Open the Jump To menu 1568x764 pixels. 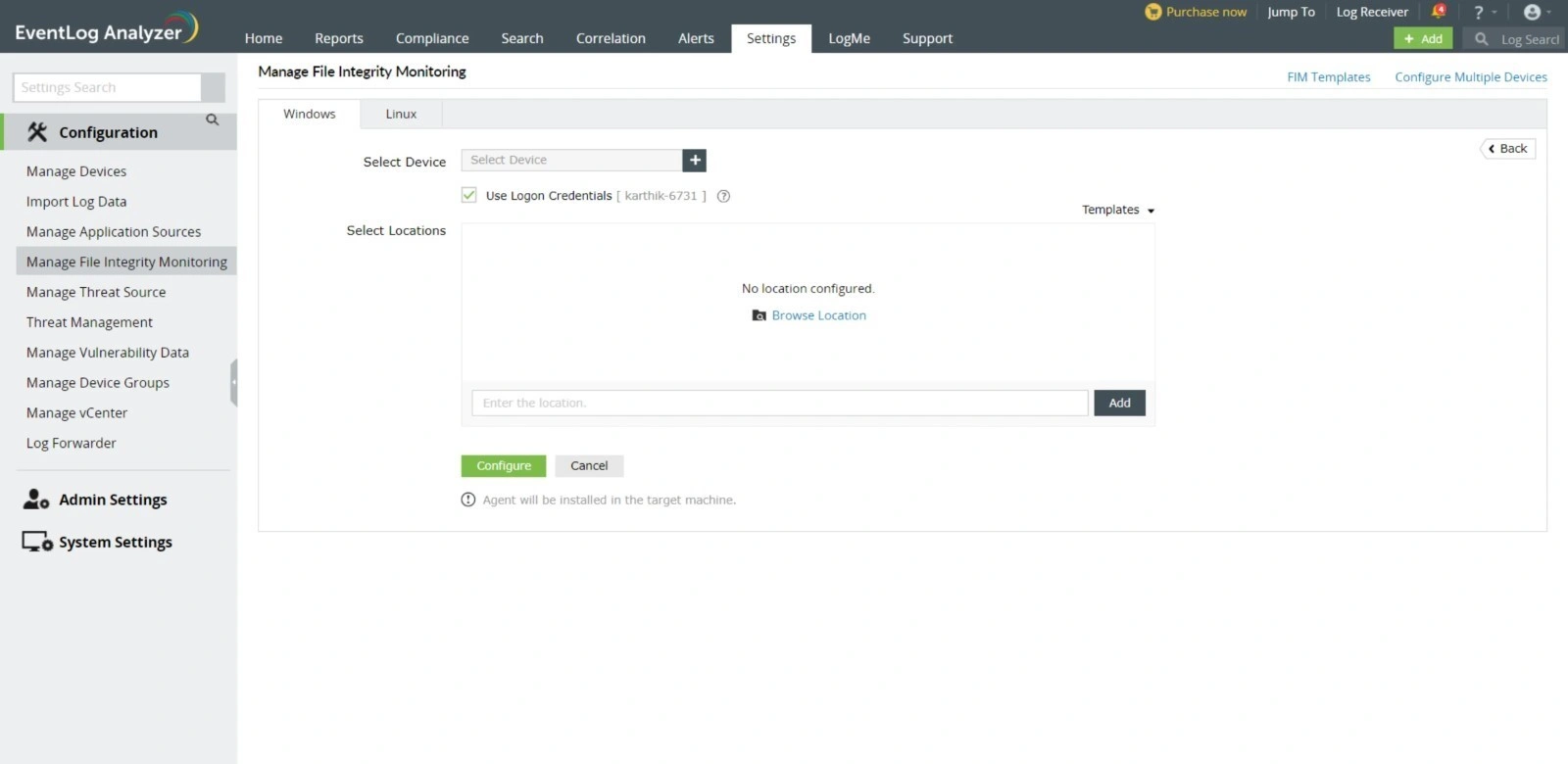click(x=1291, y=12)
